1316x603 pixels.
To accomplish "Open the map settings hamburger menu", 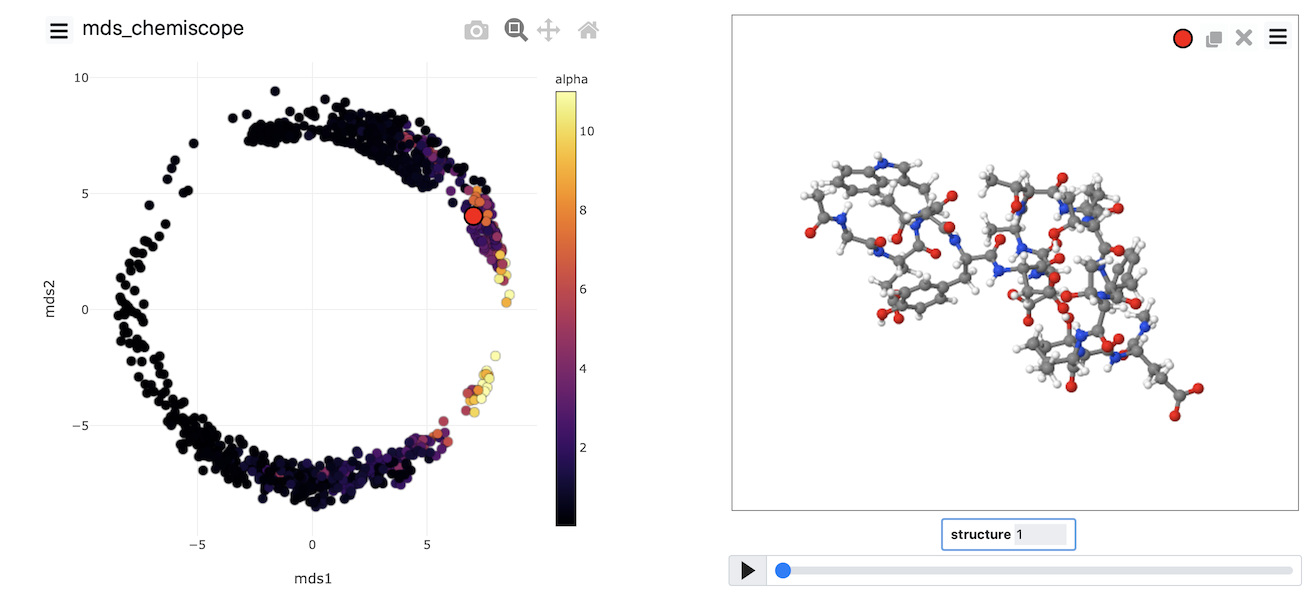I will 59,30.
